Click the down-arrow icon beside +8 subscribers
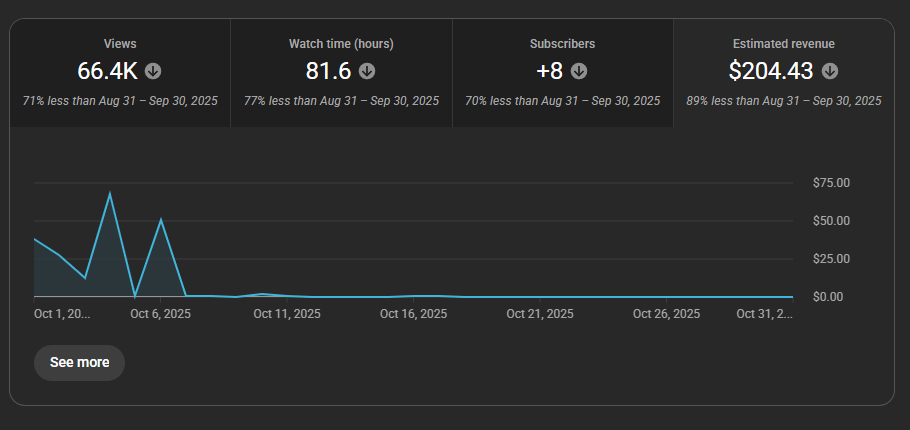Screen dimensions: 910x430 pyautogui.click(x=579, y=71)
